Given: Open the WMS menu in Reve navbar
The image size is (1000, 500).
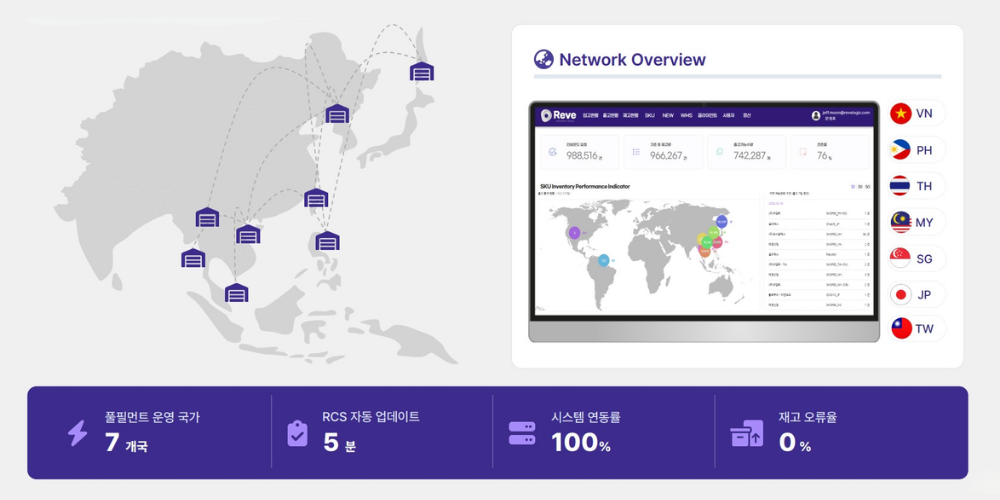Looking at the screenshot, I should pyautogui.click(x=686, y=115).
